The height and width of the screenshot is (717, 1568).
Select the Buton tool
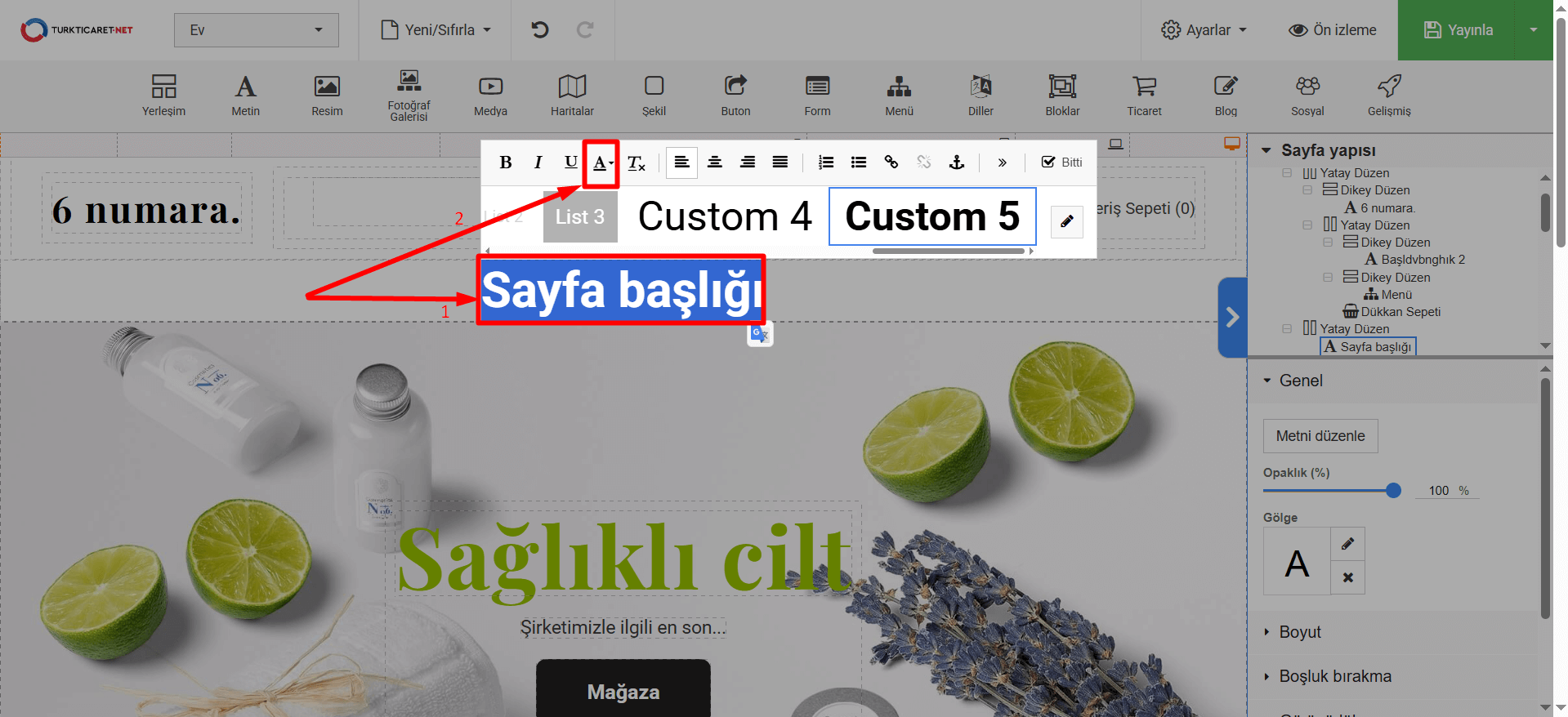(x=735, y=96)
